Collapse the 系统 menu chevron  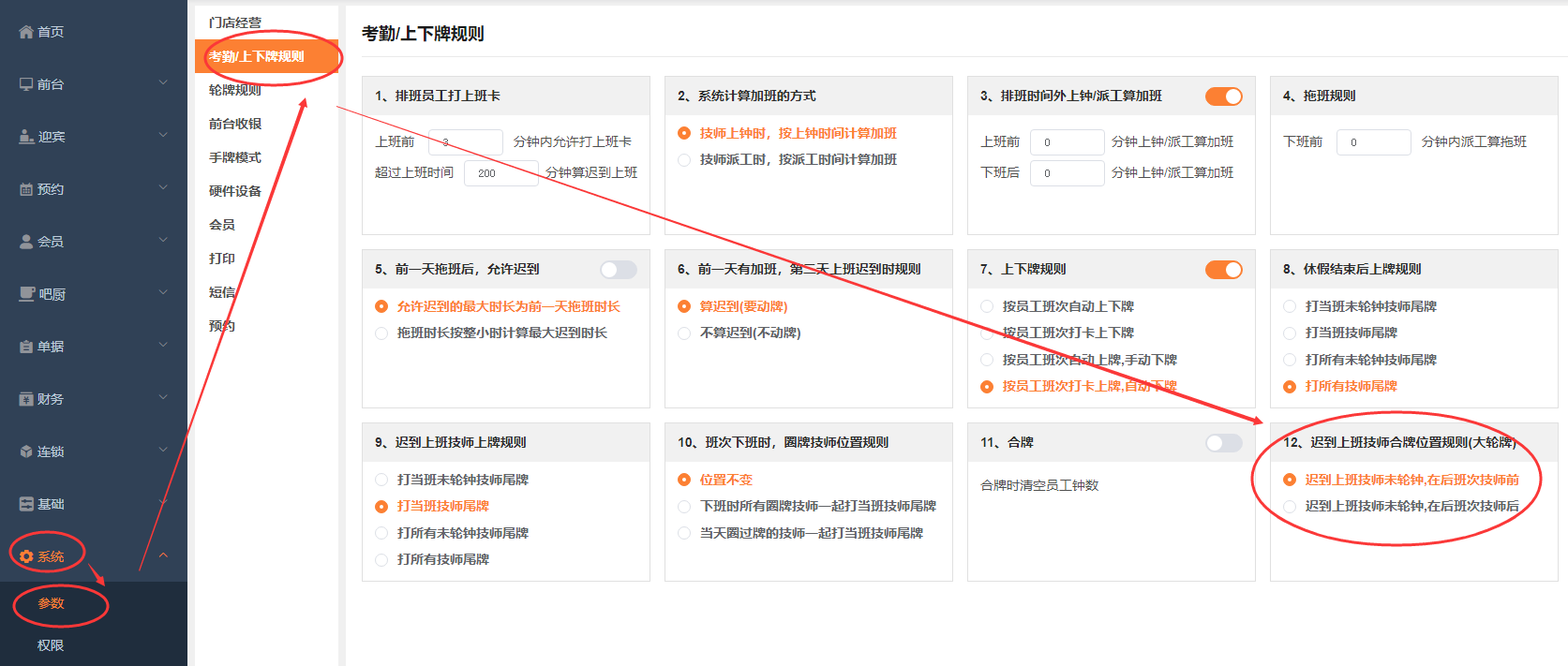click(163, 555)
